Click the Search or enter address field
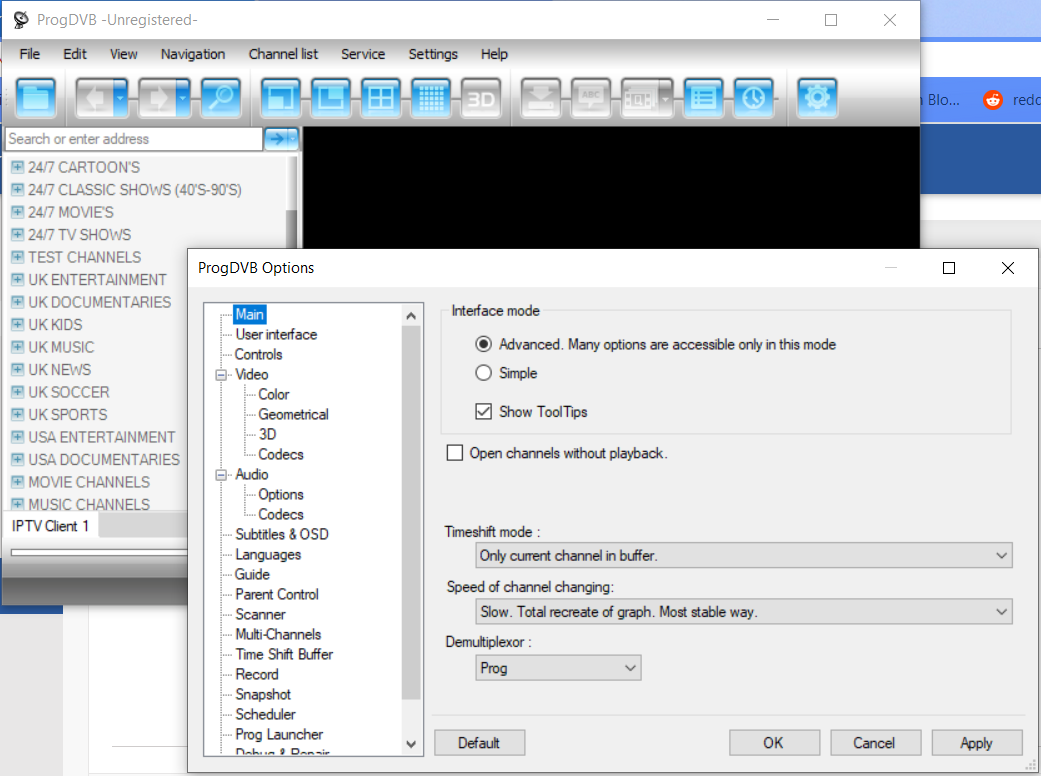Image resolution: width=1041 pixels, height=776 pixels. 134,139
